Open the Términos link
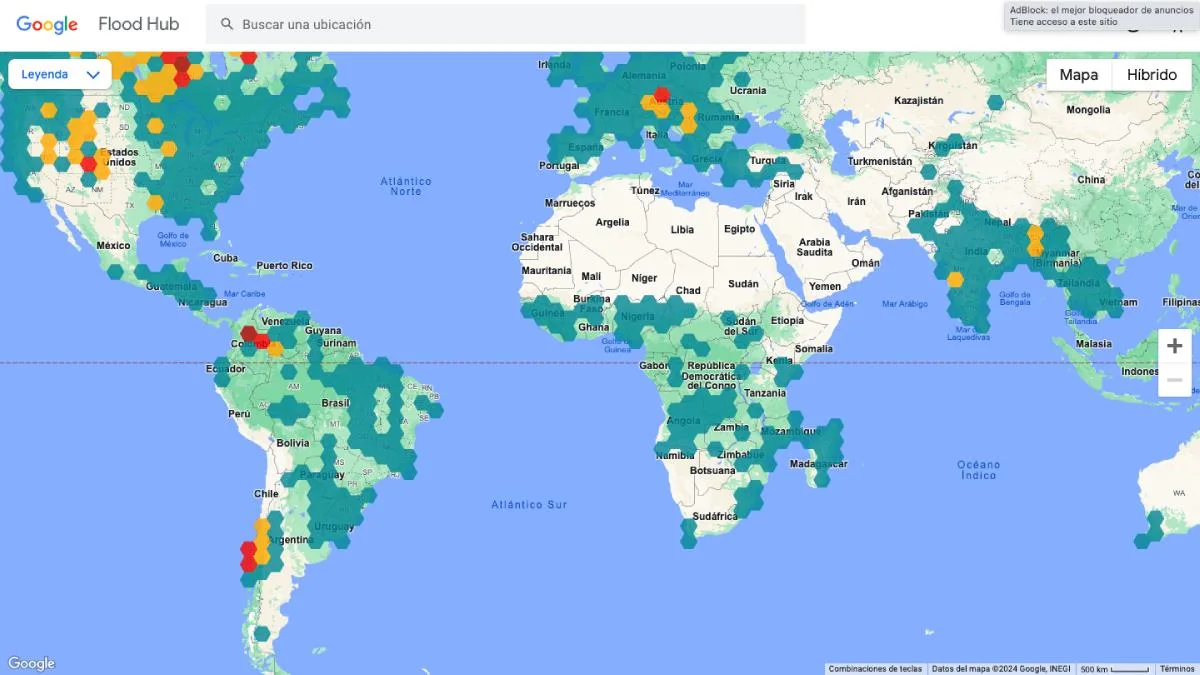The image size is (1200, 675). (1176, 668)
